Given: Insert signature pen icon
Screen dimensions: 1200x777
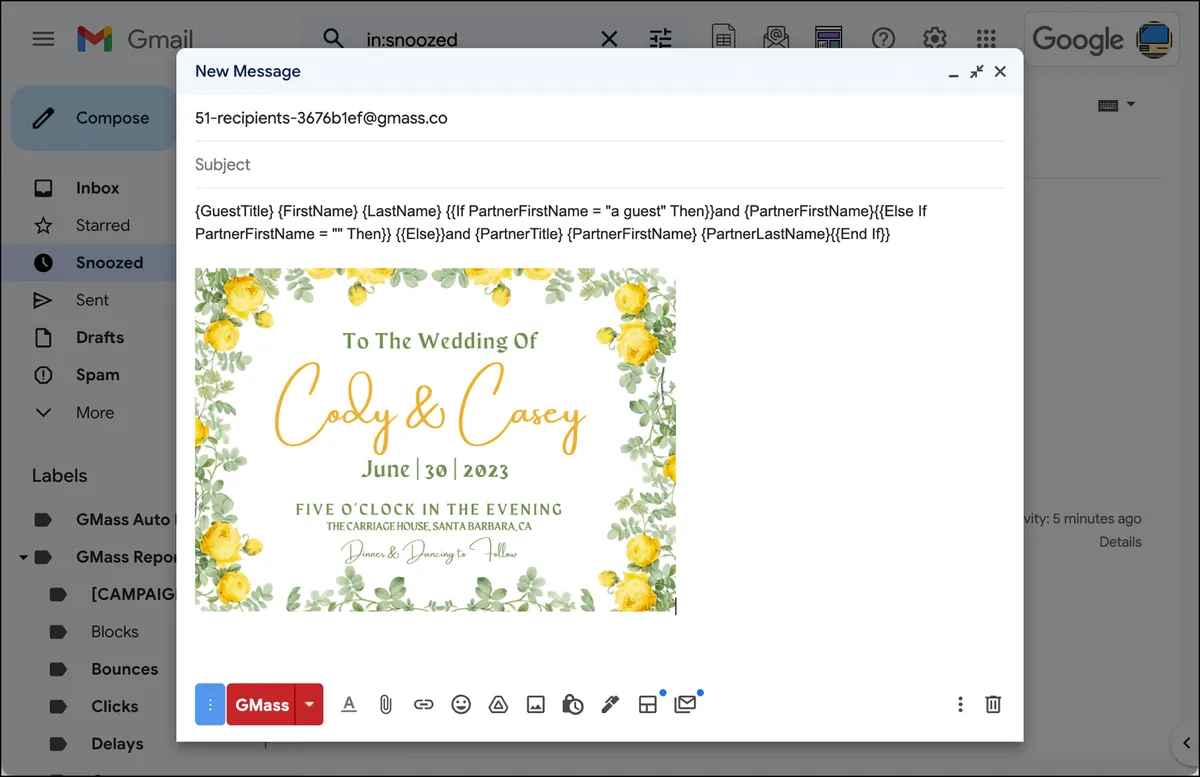Looking at the screenshot, I should (610, 705).
